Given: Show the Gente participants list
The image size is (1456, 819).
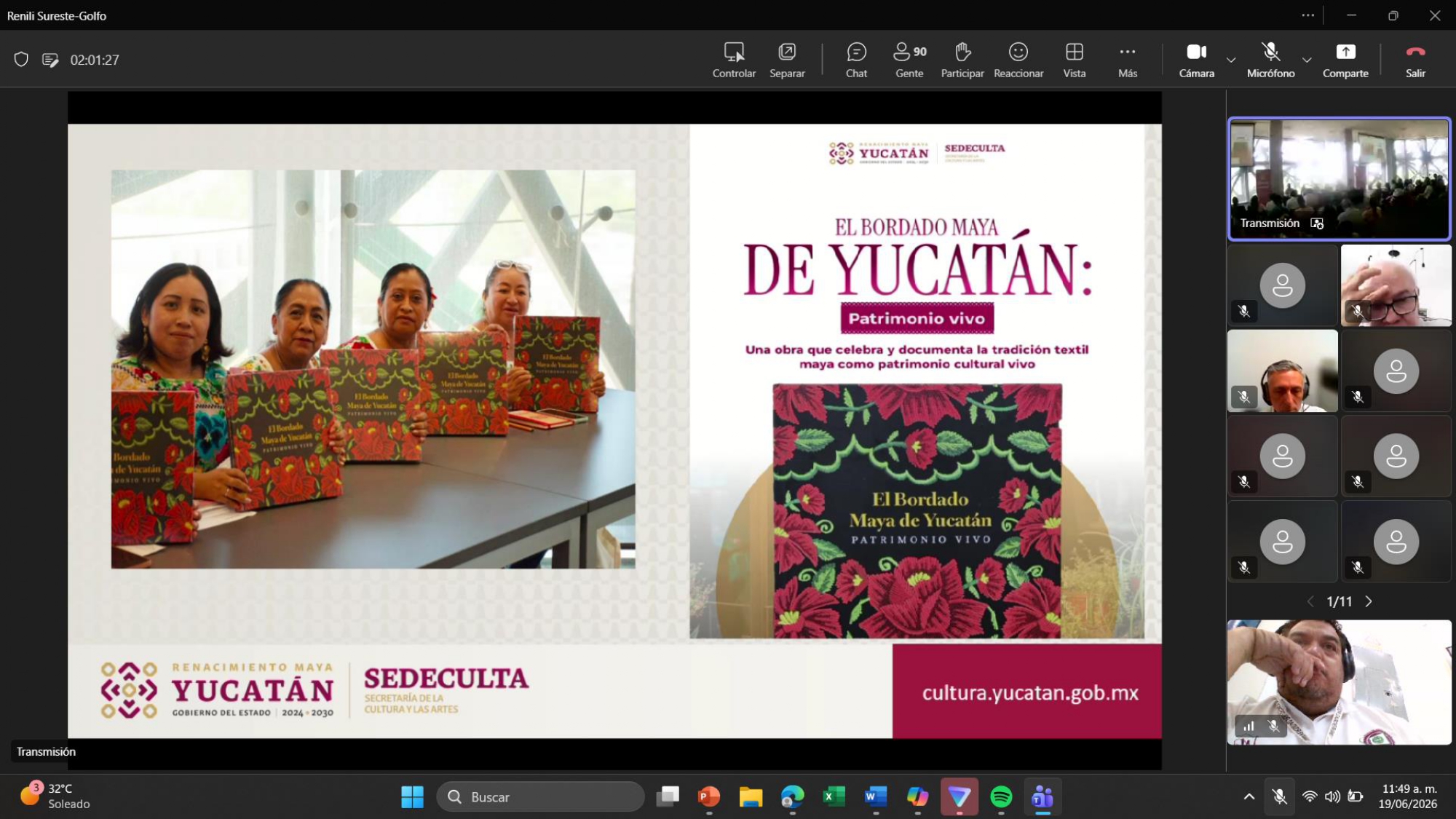Looking at the screenshot, I should pos(909,60).
